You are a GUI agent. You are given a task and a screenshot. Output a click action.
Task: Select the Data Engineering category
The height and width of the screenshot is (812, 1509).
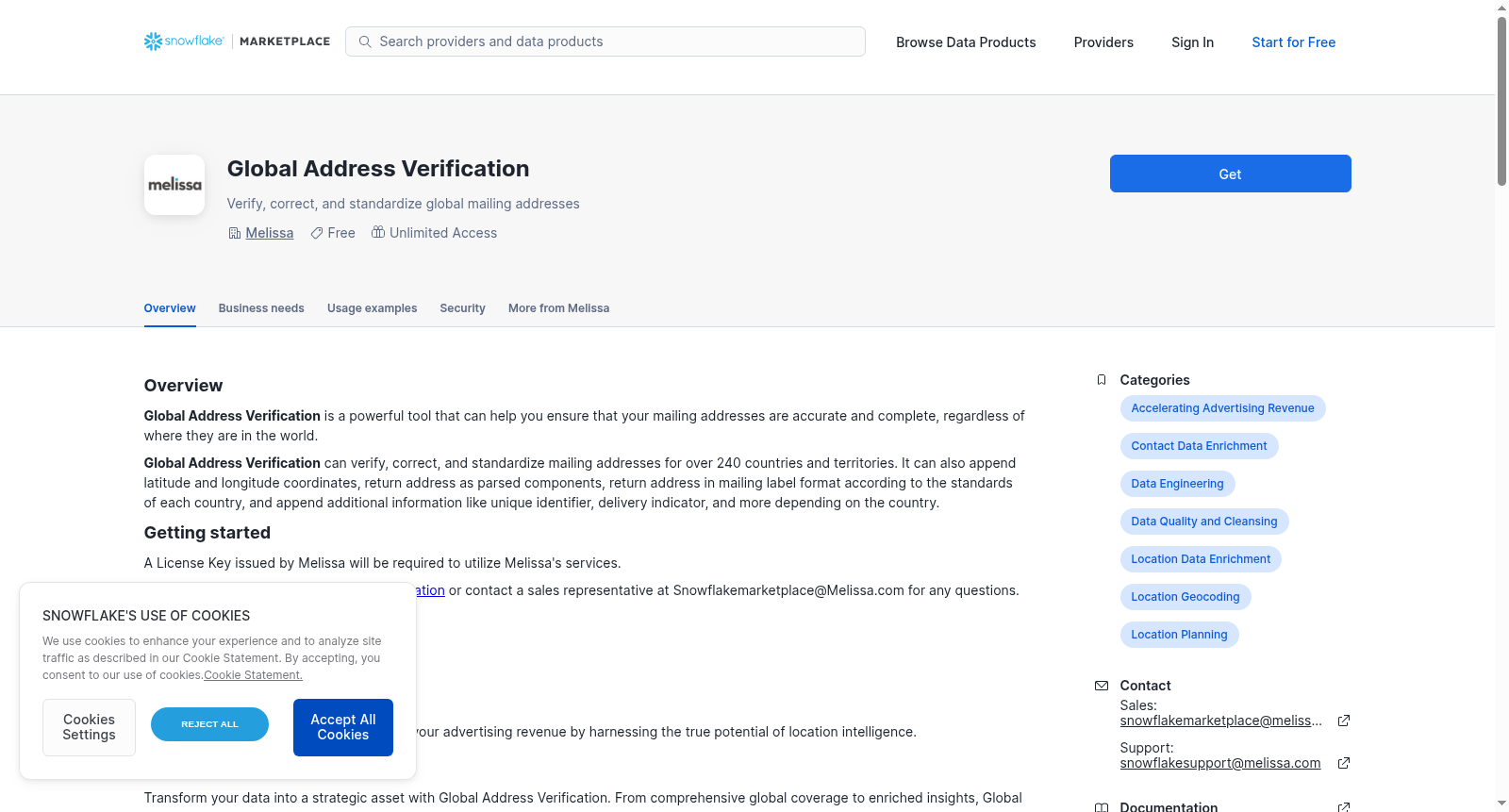click(x=1177, y=484)
